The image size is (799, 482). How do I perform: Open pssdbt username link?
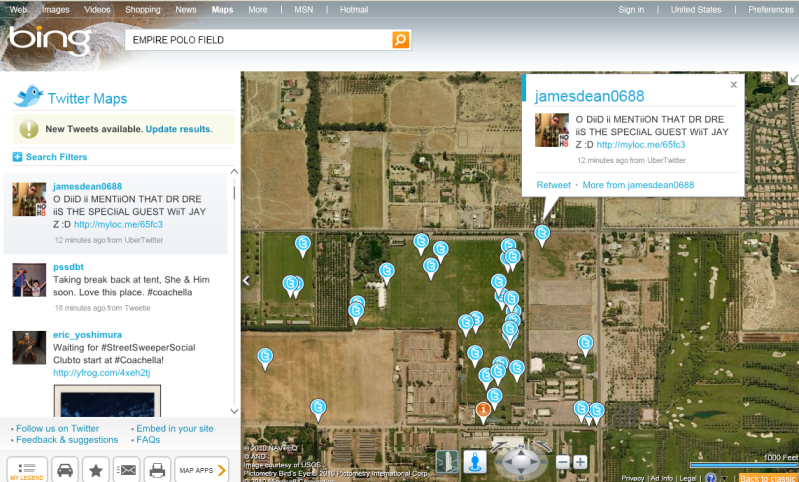pyautogui.click(x=68, y=266)
